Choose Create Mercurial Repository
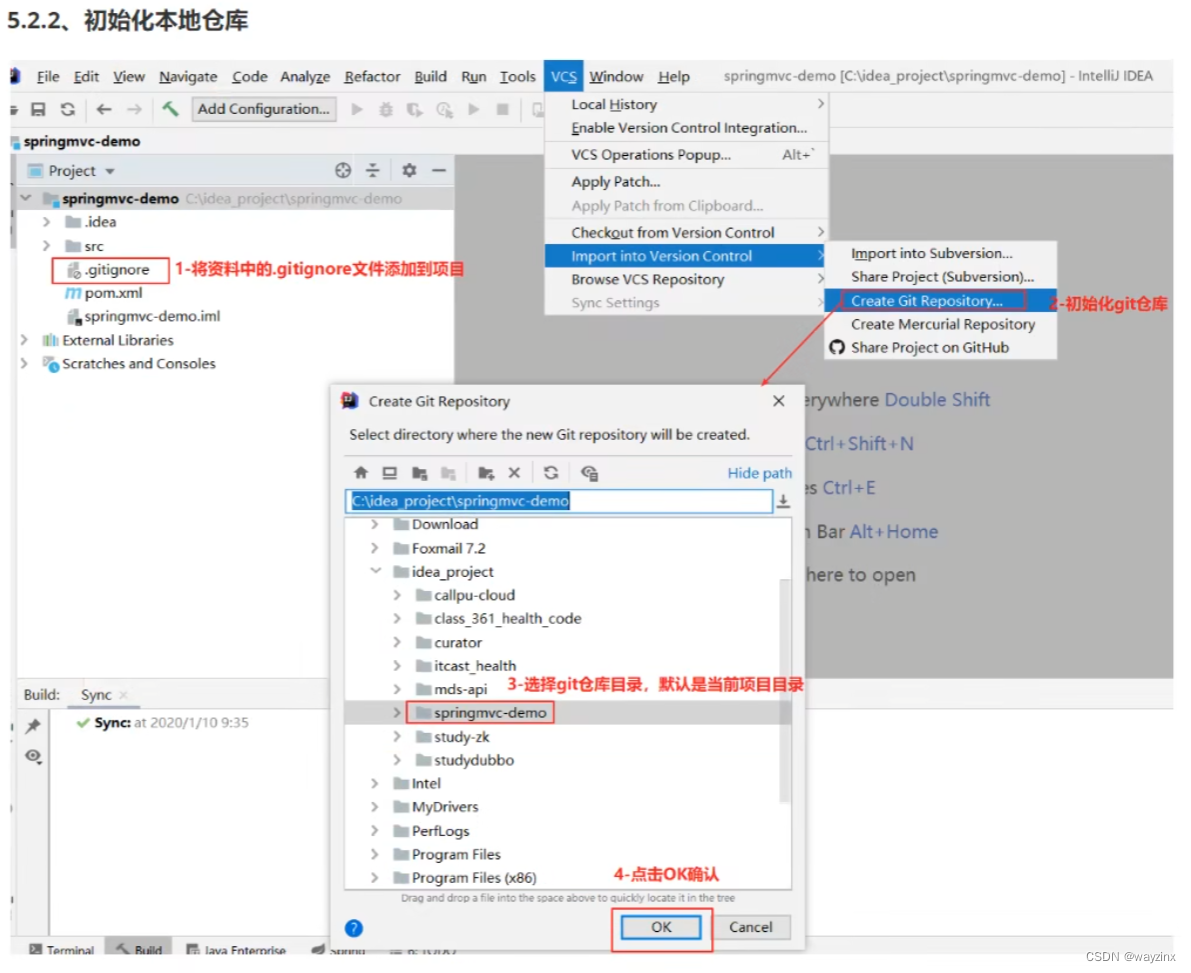This screenshot has height=973, width=1191. [940, 324]
